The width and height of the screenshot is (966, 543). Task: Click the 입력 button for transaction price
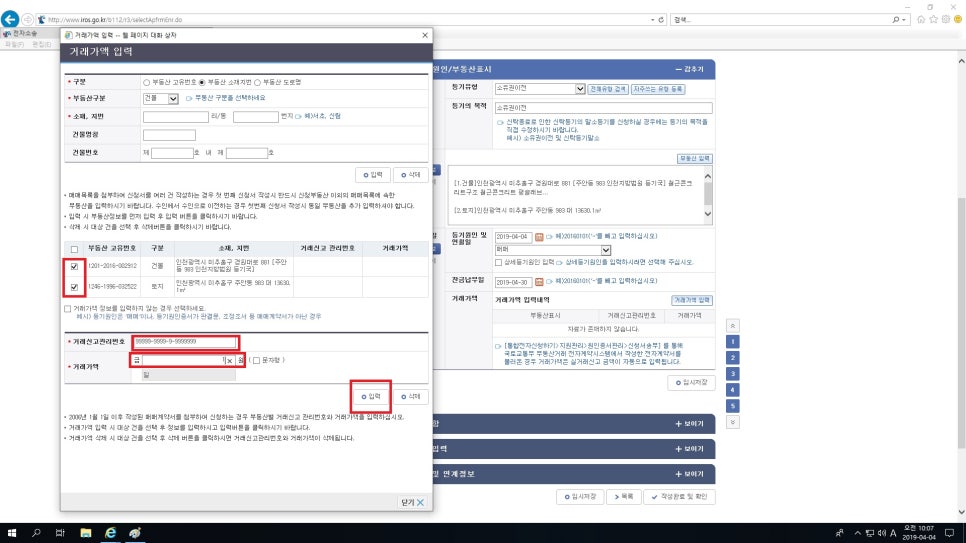pyautogui.click(x=371, y=396)
